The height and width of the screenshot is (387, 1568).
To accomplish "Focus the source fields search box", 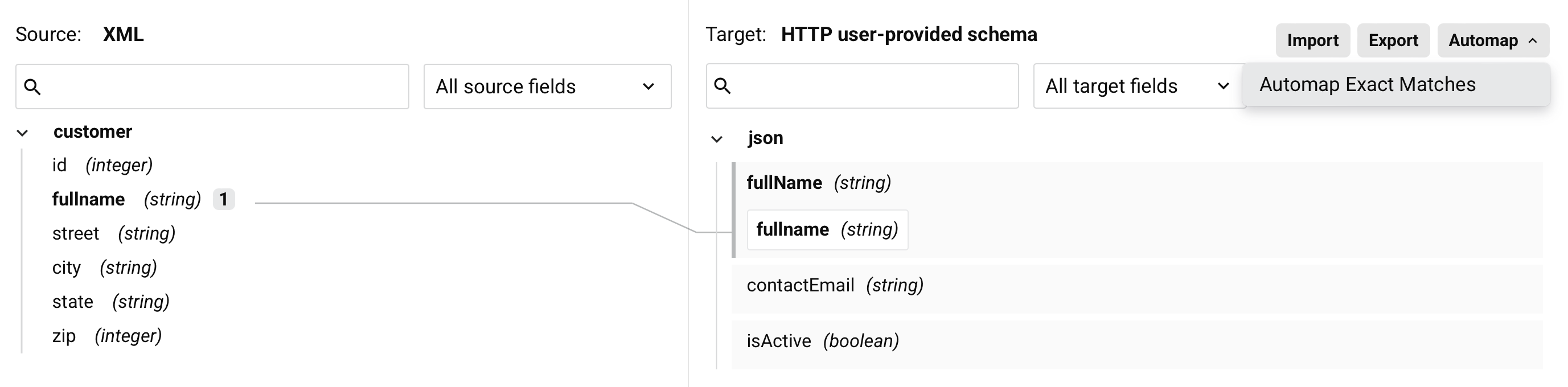I will pyautogui.click(x=225, y=87).
